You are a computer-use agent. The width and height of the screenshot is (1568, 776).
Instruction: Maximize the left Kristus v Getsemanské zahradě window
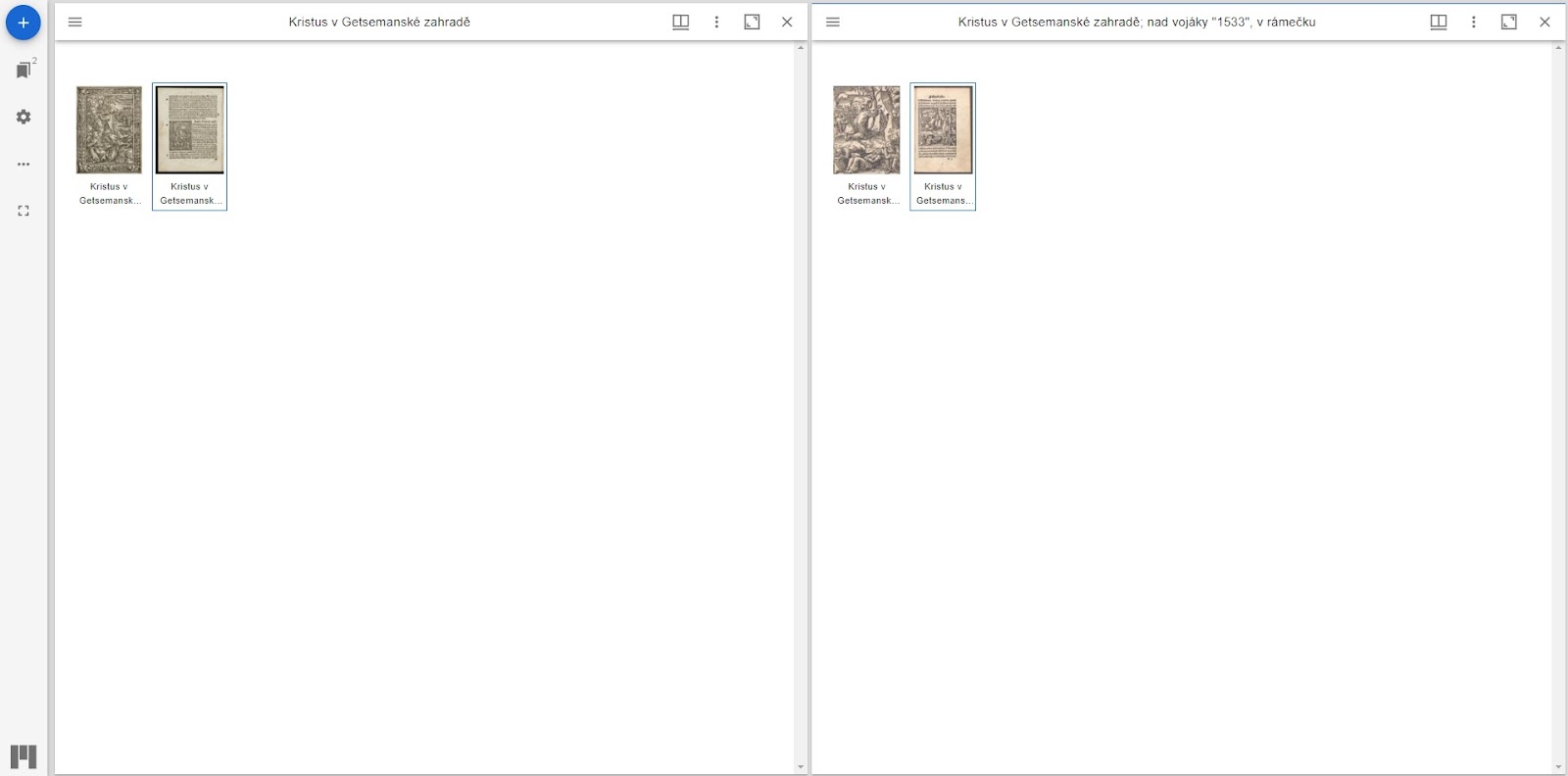point(752,22)
